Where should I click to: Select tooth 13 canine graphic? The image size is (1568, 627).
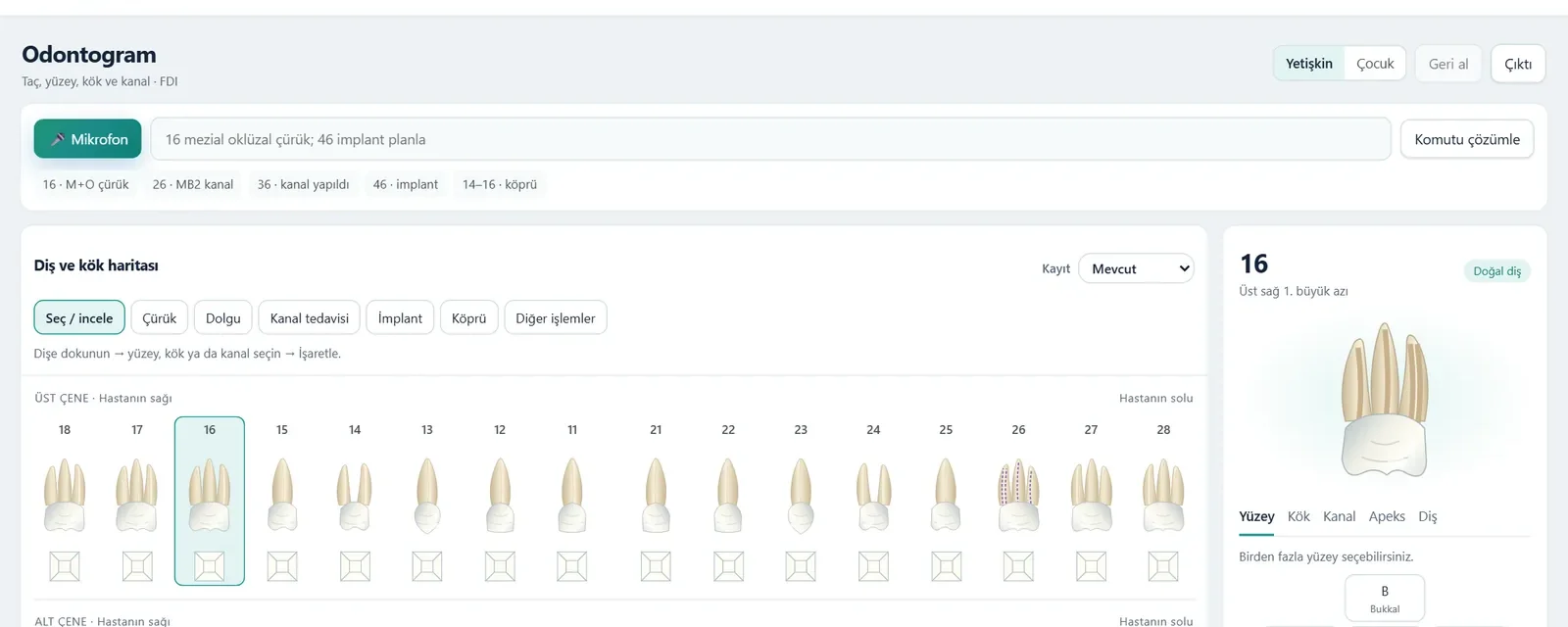[427, 495]
